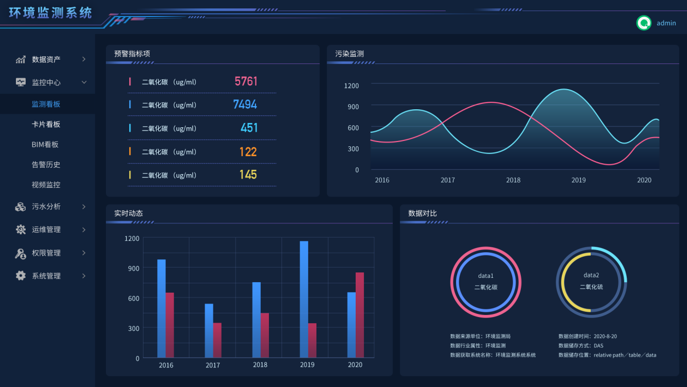687x387 pixels.
Task: Click the 数据来源单位 info line
Action: pos(480,336)
